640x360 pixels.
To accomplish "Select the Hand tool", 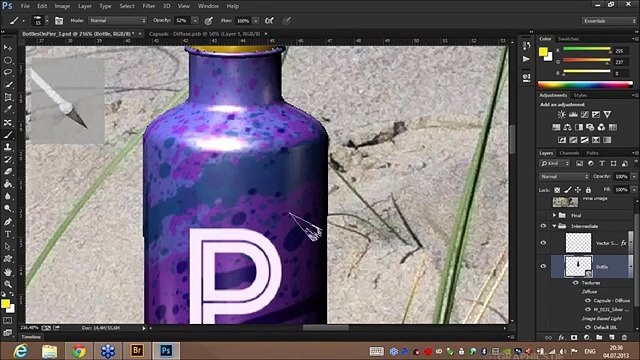I will coord(8,272).
